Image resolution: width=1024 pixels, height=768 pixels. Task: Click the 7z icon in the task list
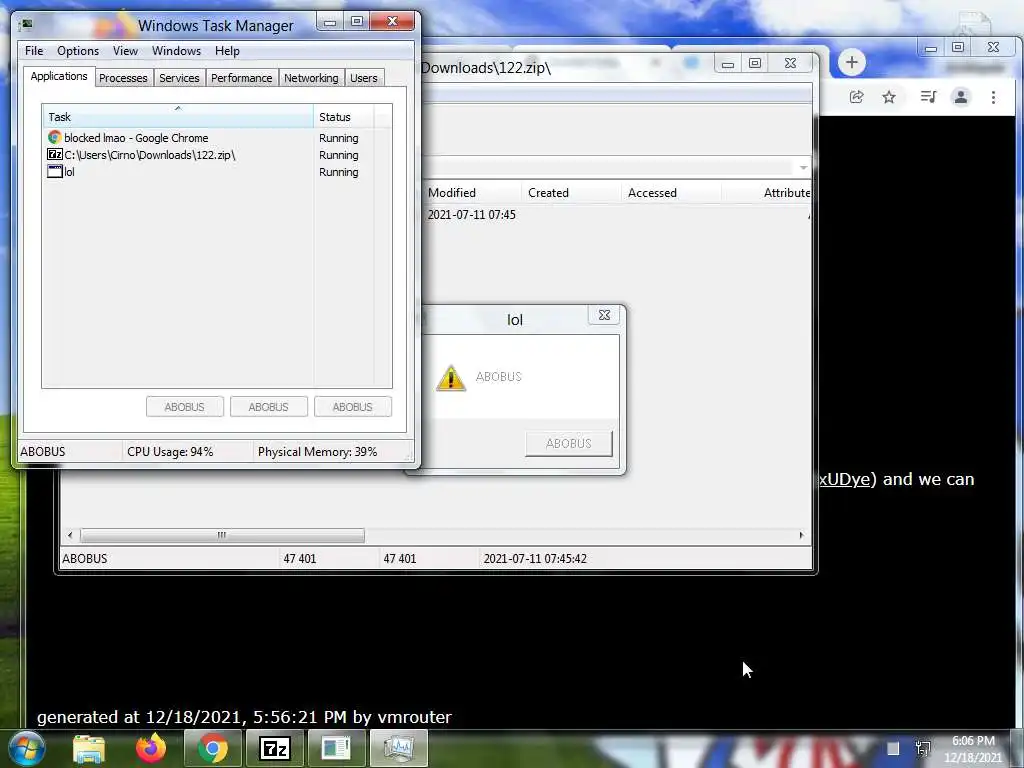pyautogui.click(x=54, y=155)
